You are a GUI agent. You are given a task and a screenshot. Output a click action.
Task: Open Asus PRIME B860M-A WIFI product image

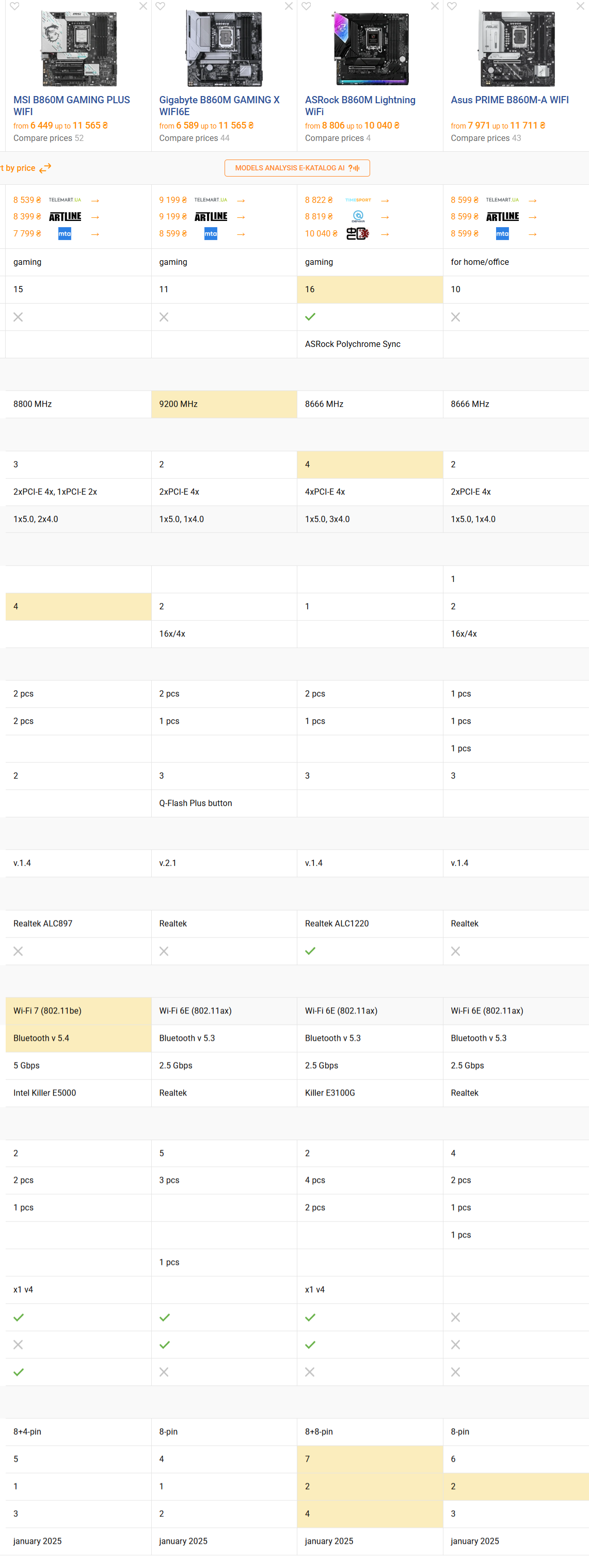pyautogui.click(x=517, y=49)
